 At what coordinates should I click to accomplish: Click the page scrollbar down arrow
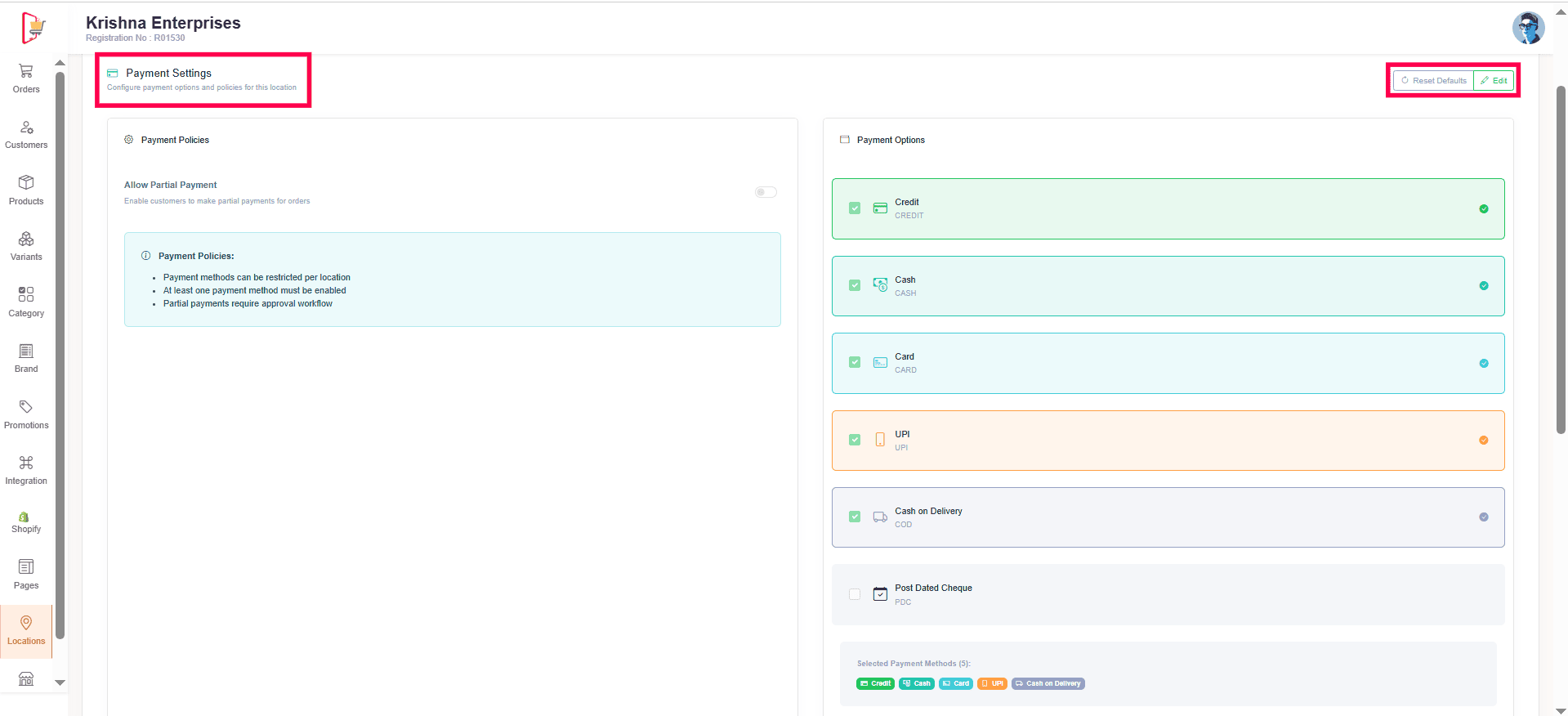(1561, 710)
